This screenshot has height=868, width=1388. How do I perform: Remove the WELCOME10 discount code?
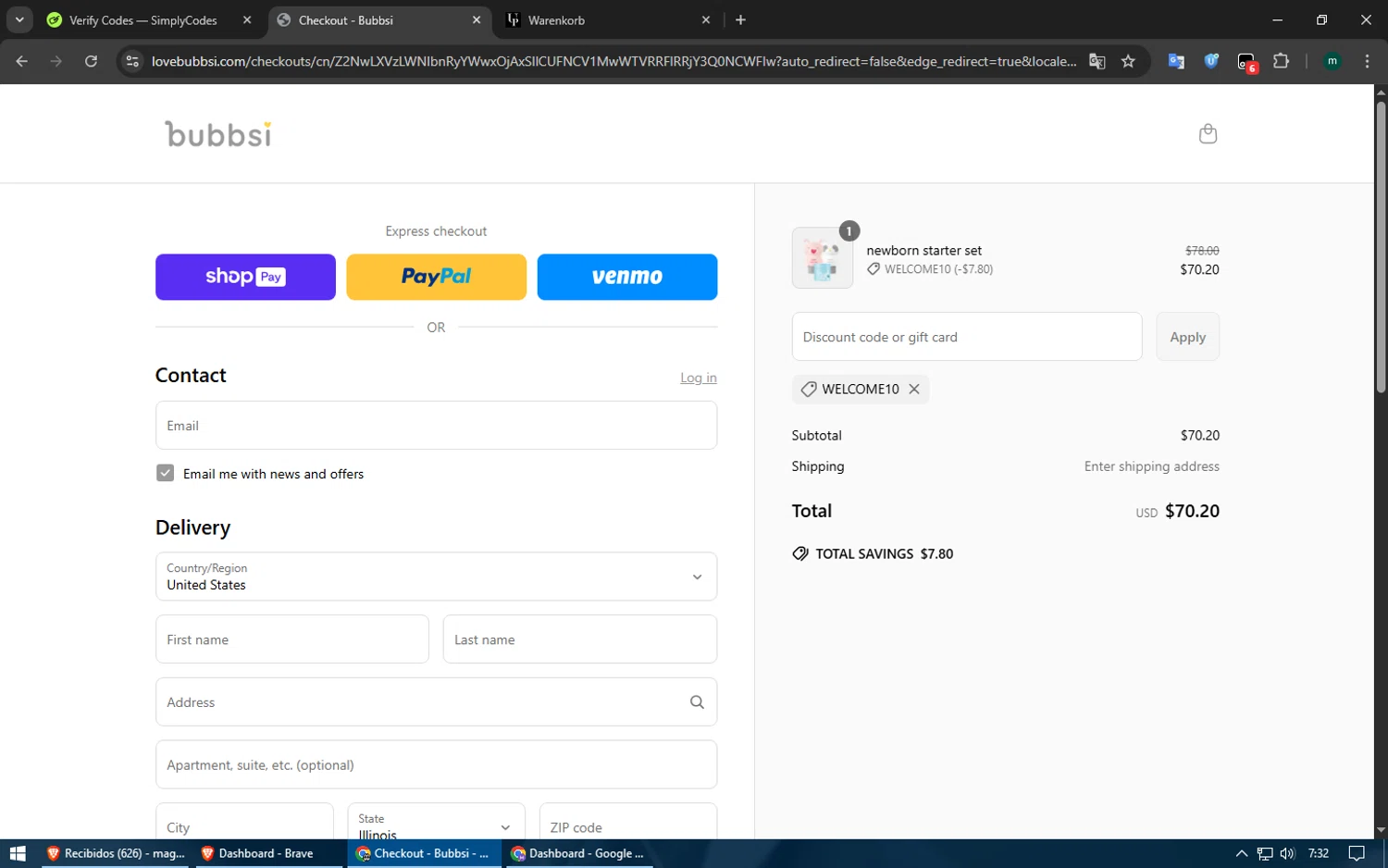913,389
